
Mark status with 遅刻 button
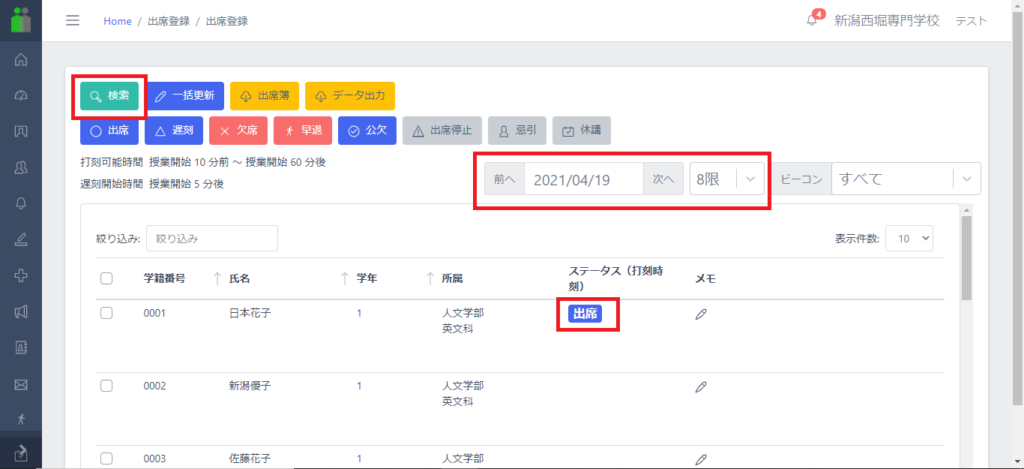pos(174,131)
